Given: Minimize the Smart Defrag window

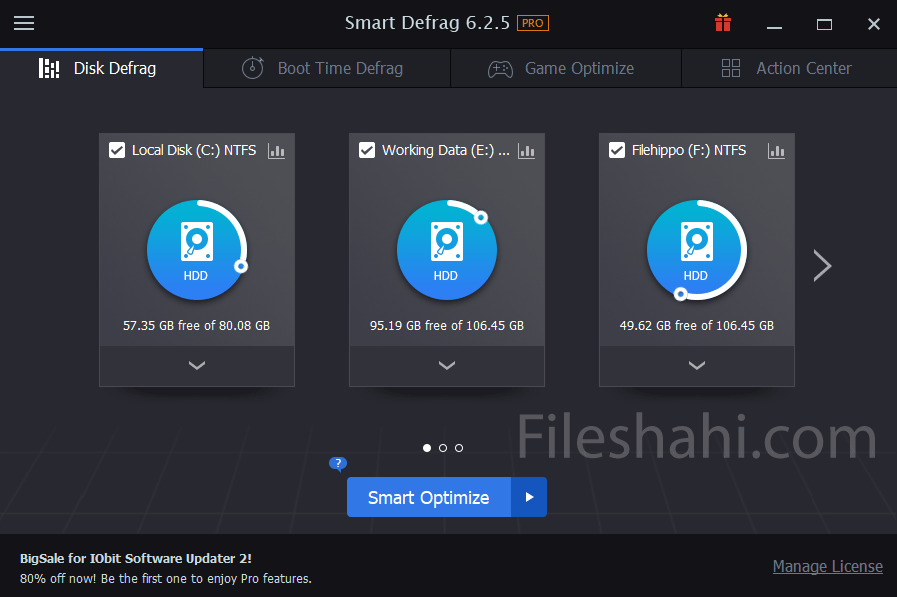Looking at the screenshot, I should pyautogui.click(x=775, y=25).
